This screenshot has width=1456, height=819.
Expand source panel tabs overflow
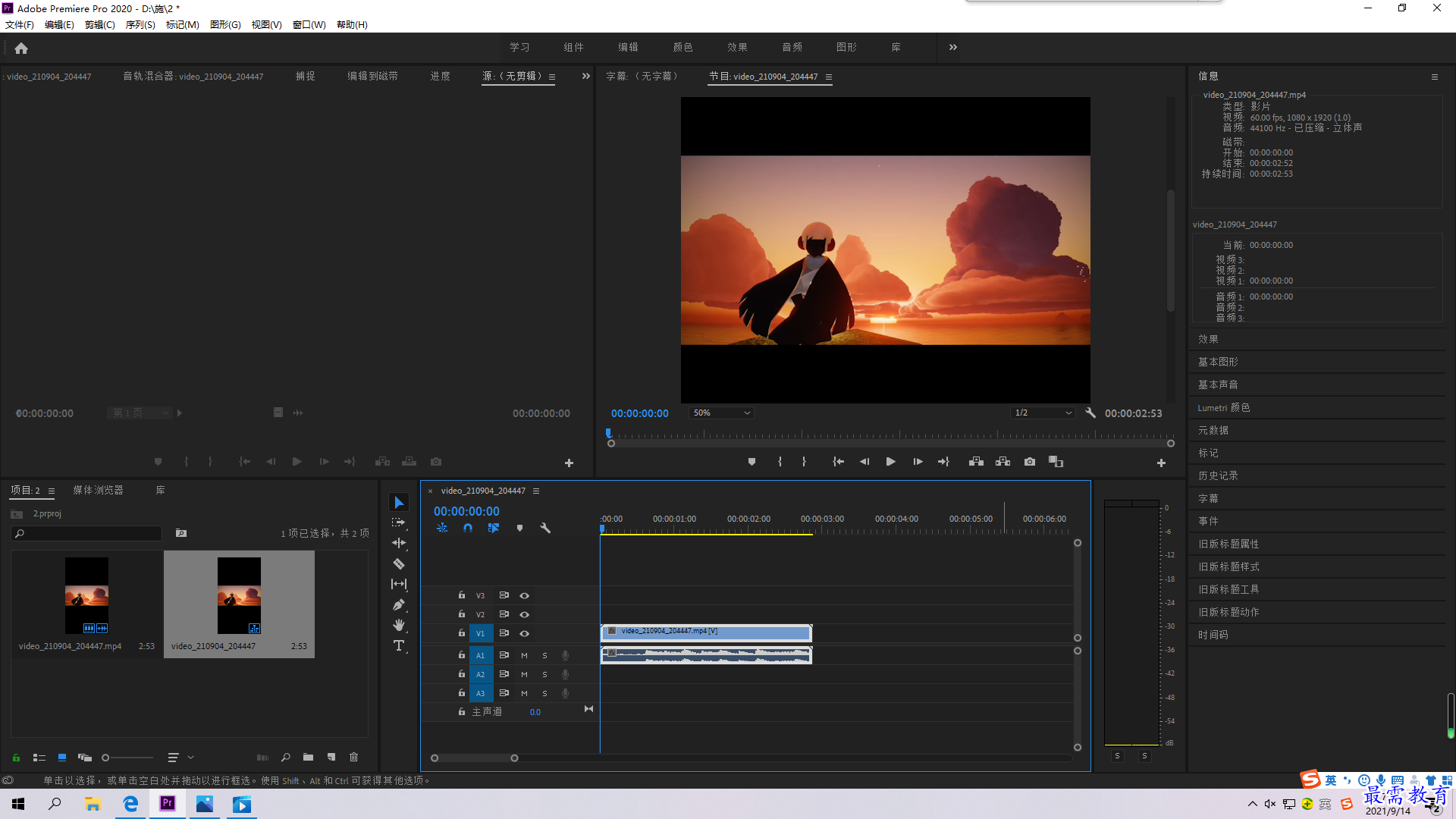click(585, 76)
